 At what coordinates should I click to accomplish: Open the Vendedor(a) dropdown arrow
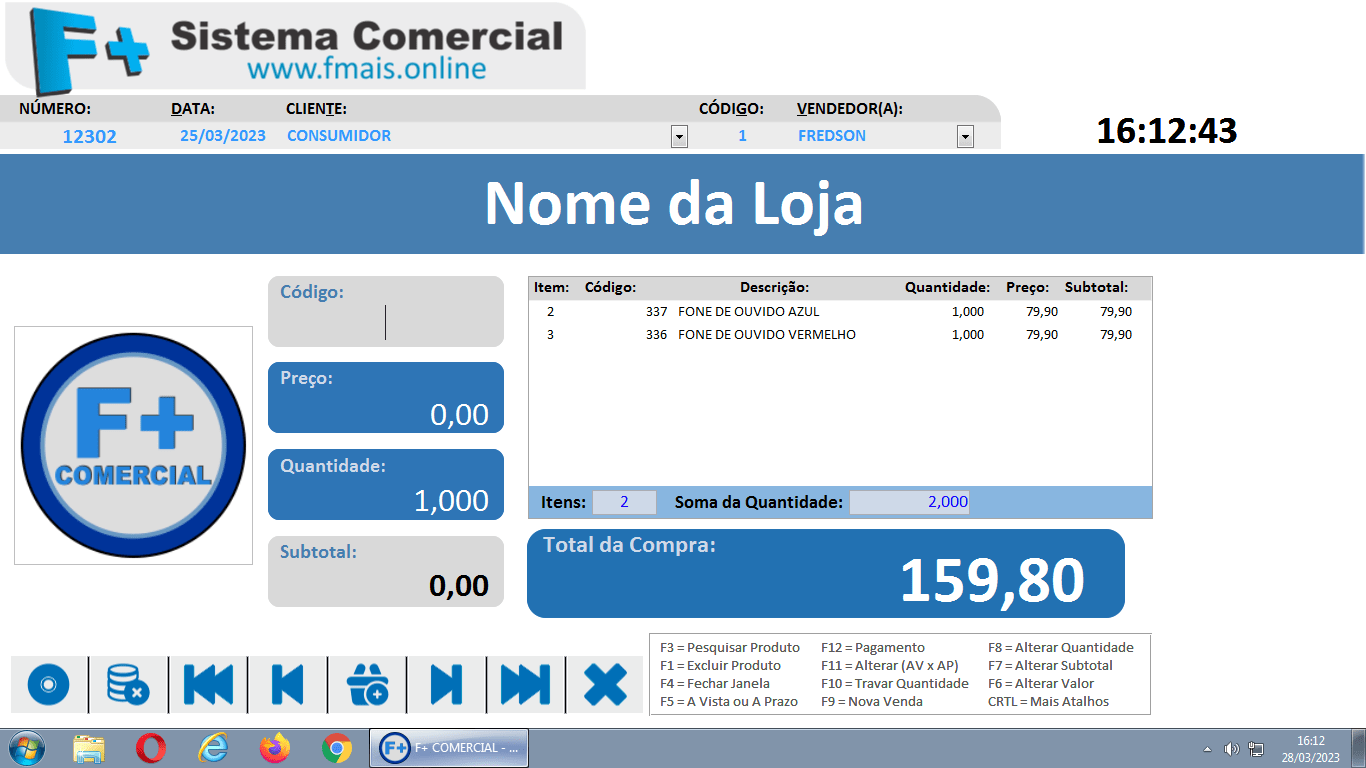pos(965,137)
